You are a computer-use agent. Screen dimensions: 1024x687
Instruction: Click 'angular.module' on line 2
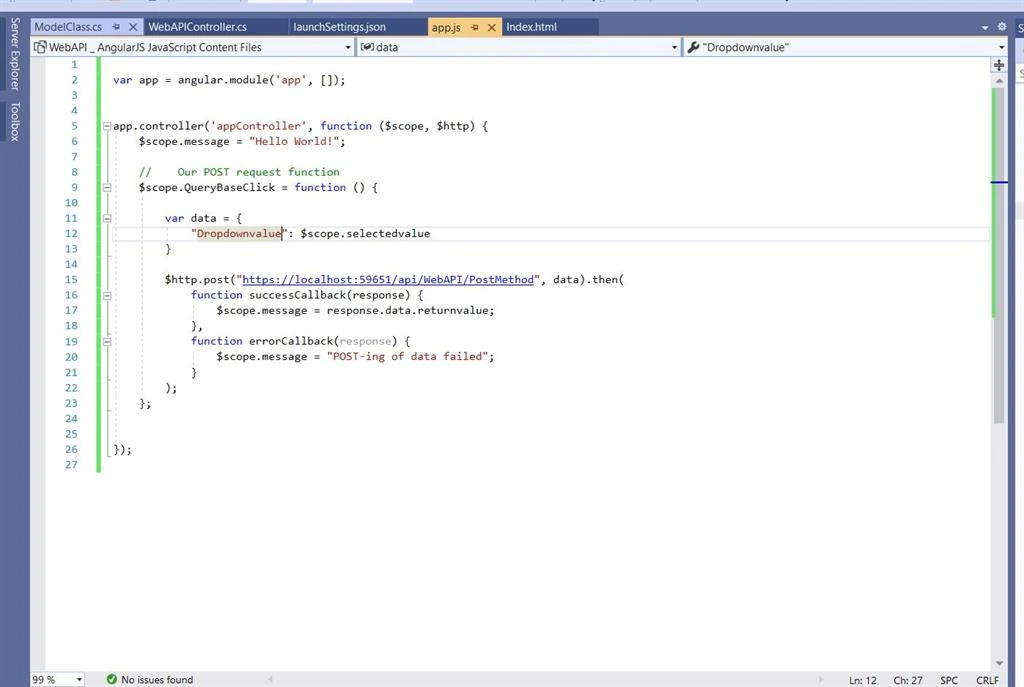pyautogui.click(x=223, y=80)
